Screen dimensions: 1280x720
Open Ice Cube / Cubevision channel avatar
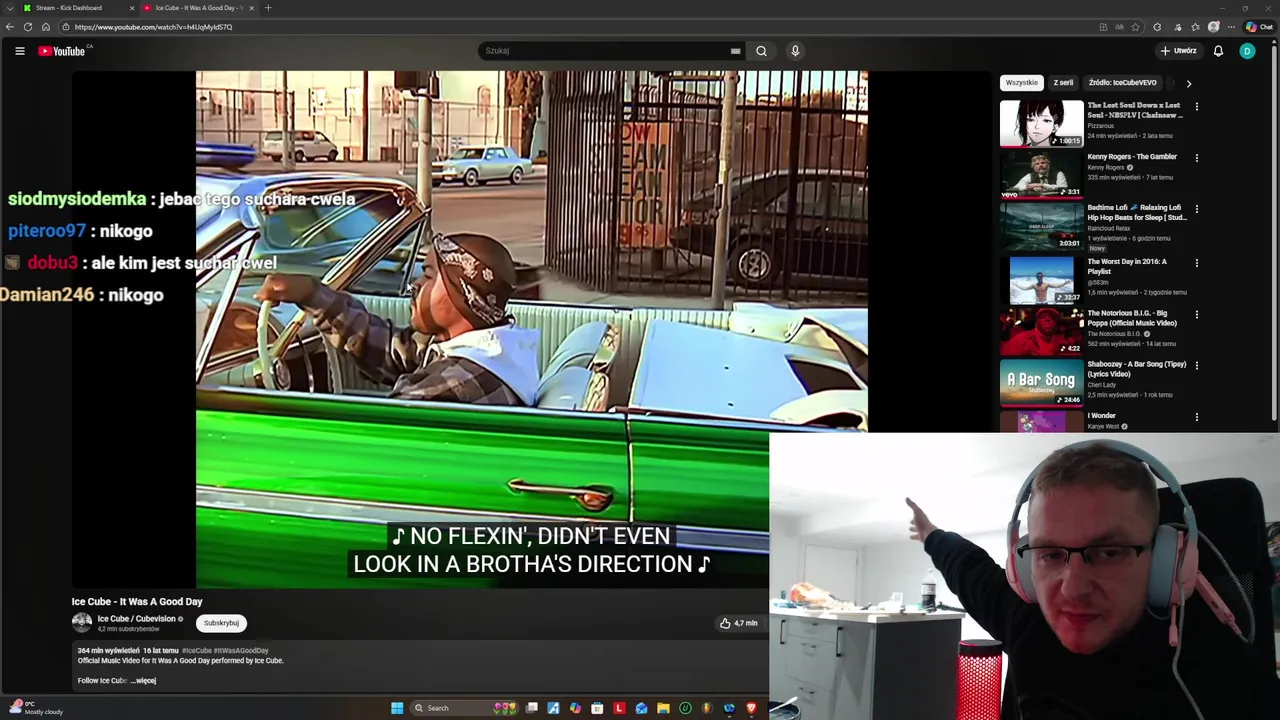point(82,622)
